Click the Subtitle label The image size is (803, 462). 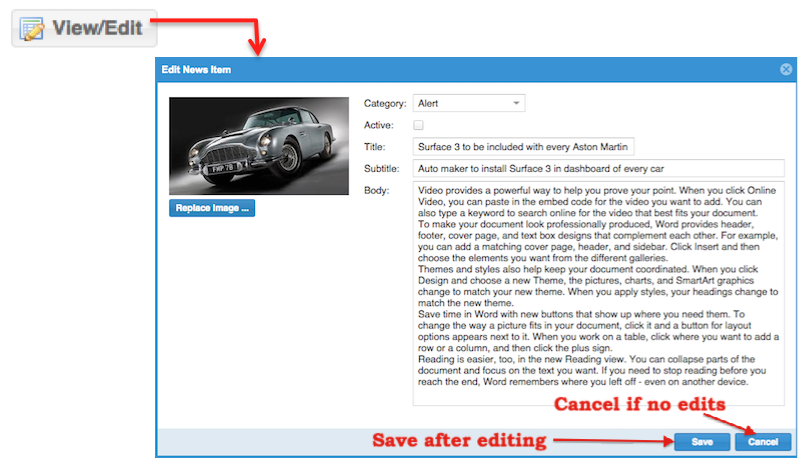[382, 168]
